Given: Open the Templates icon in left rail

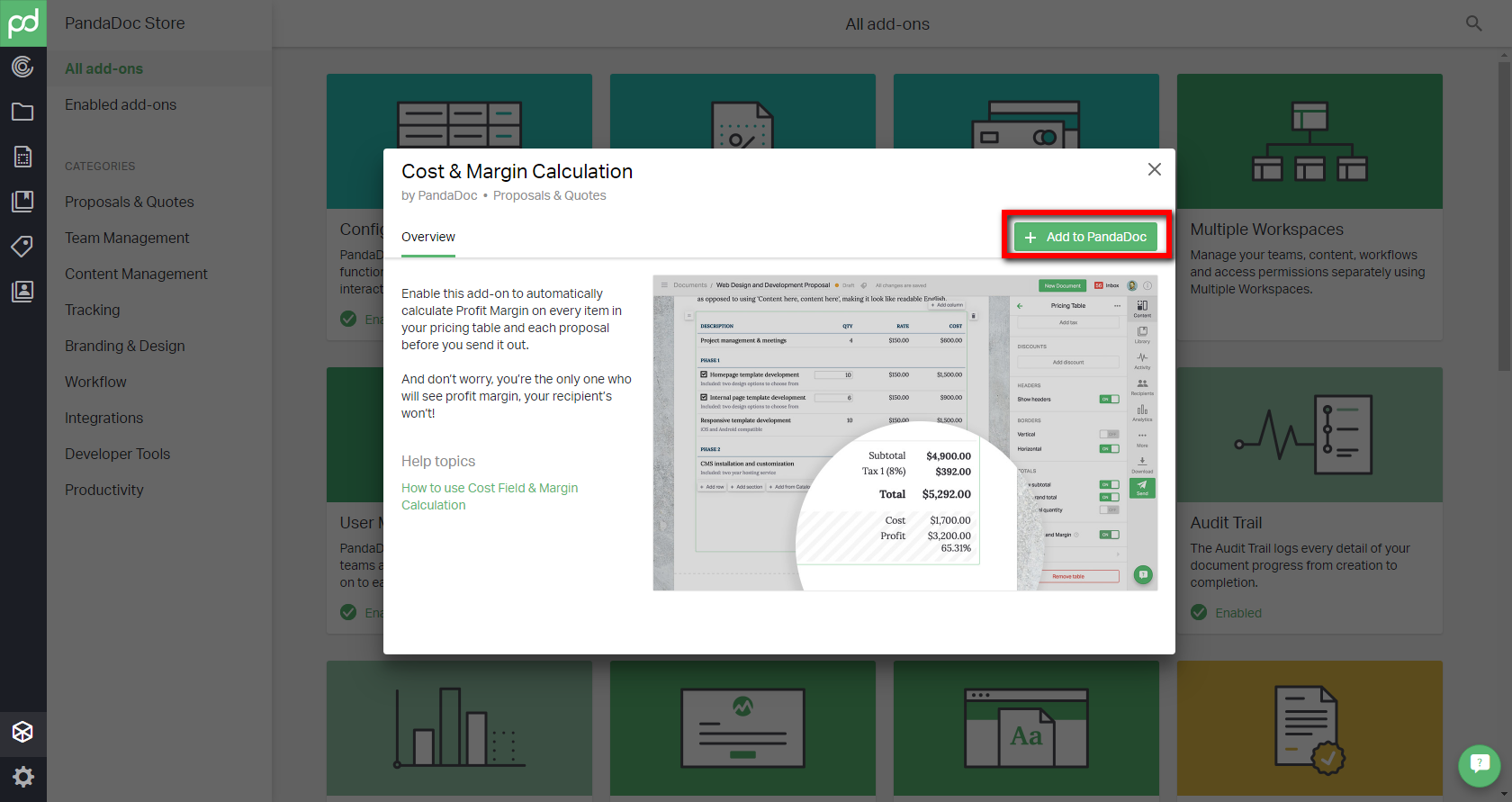Looking at the screenshot, I should click(22, 157).
